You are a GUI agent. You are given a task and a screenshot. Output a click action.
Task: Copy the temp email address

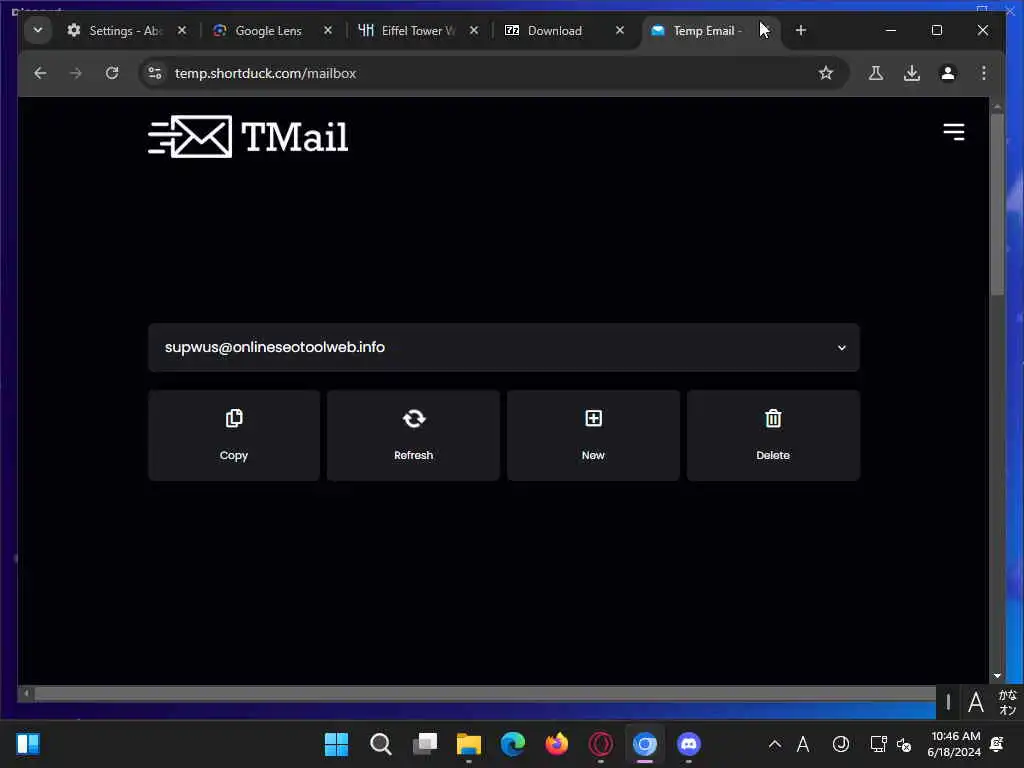234,436
